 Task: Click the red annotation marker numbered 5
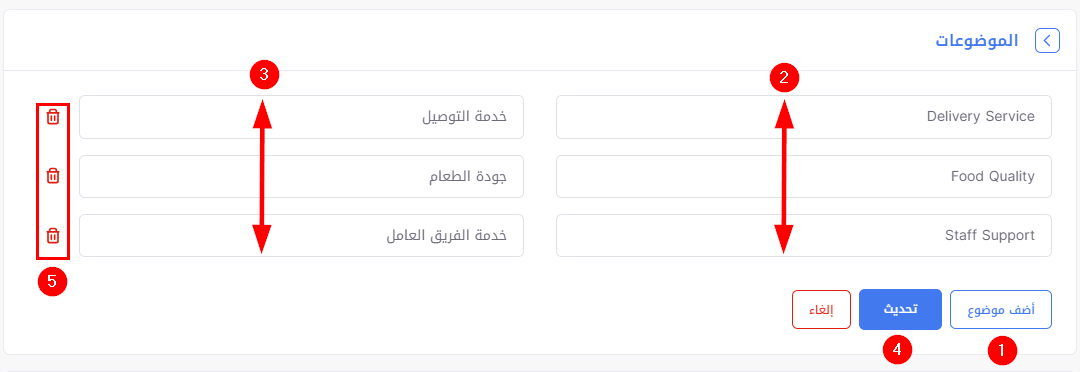(x=52, y=282)
